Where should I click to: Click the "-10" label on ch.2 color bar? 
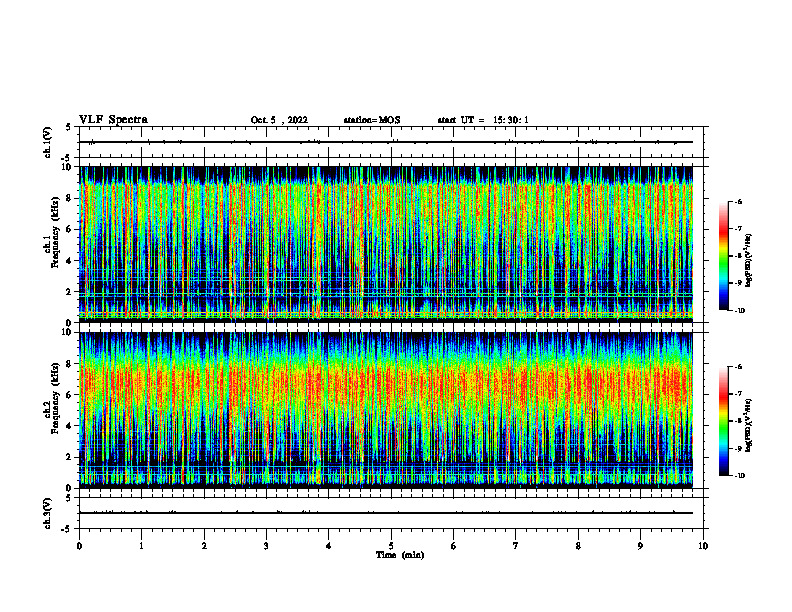click(740, 476)
